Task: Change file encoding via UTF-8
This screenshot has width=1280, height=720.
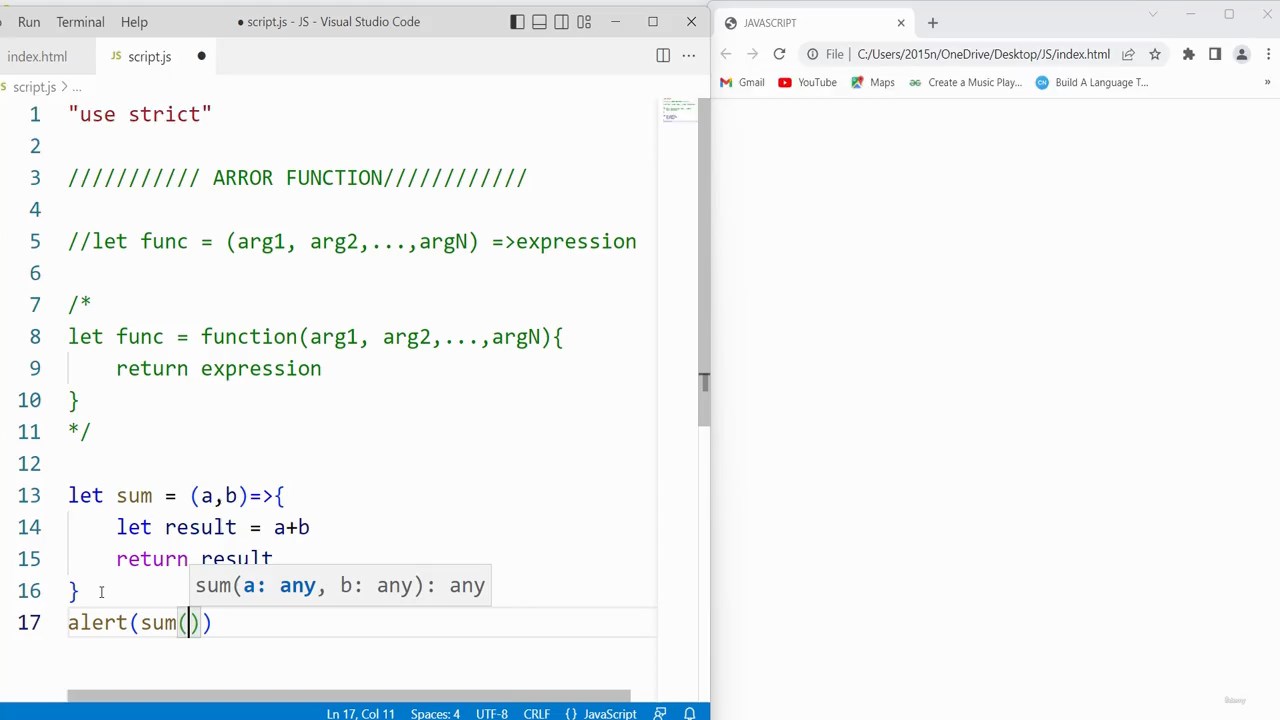Action: coord(492,713)
